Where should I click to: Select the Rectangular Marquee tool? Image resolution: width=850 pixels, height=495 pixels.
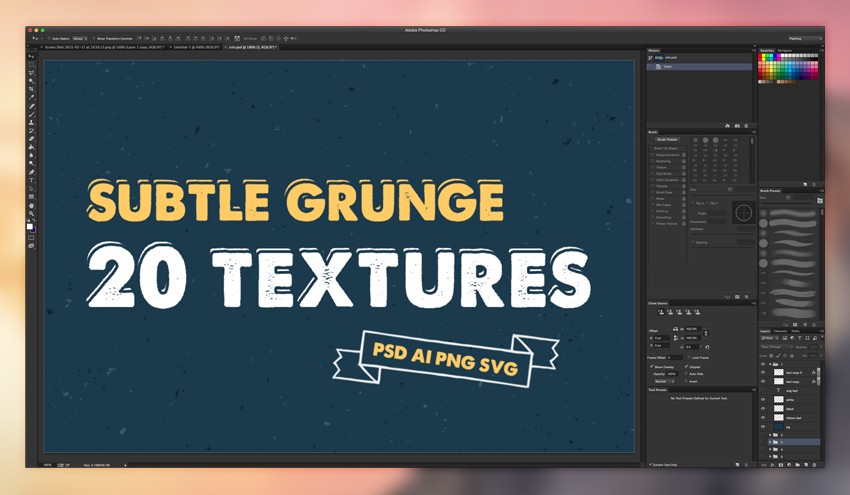click(x=31, y=65)
